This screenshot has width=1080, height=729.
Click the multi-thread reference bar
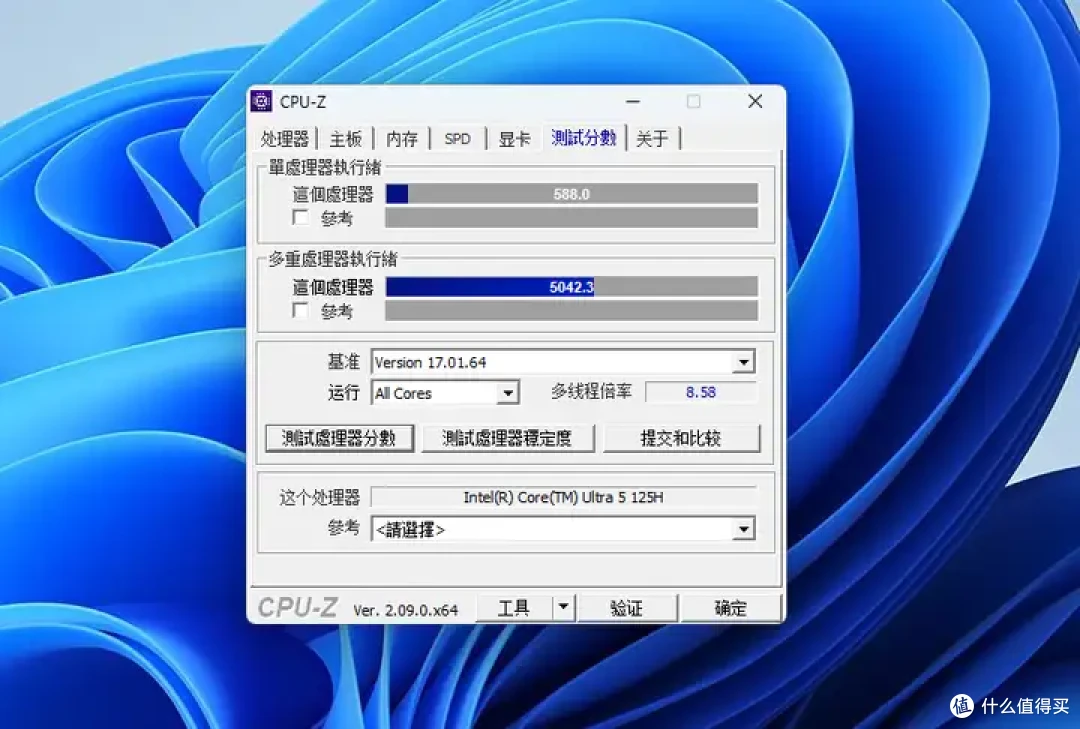(x=572, y=310)
